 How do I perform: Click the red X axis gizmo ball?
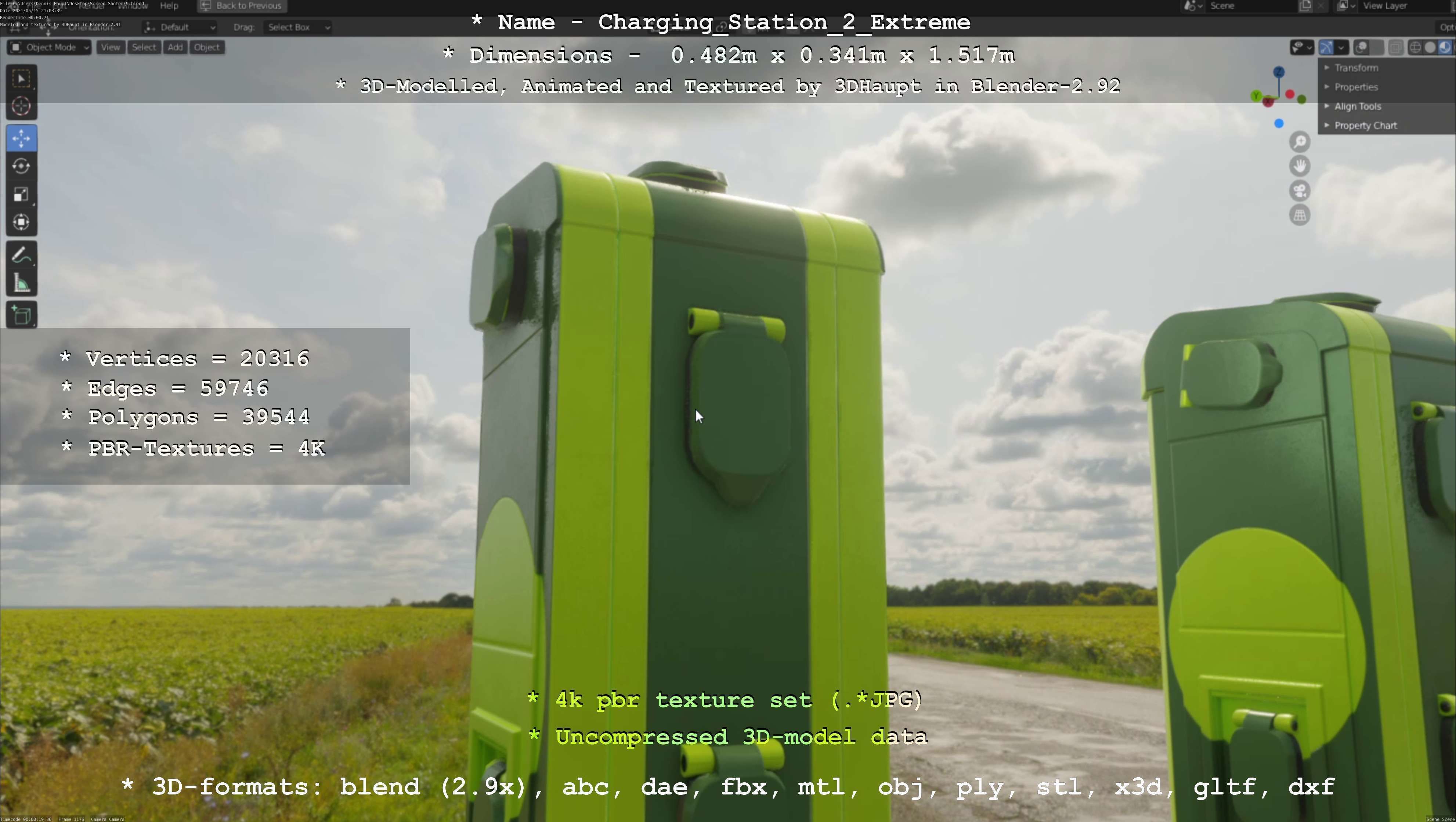point(1268,102)
